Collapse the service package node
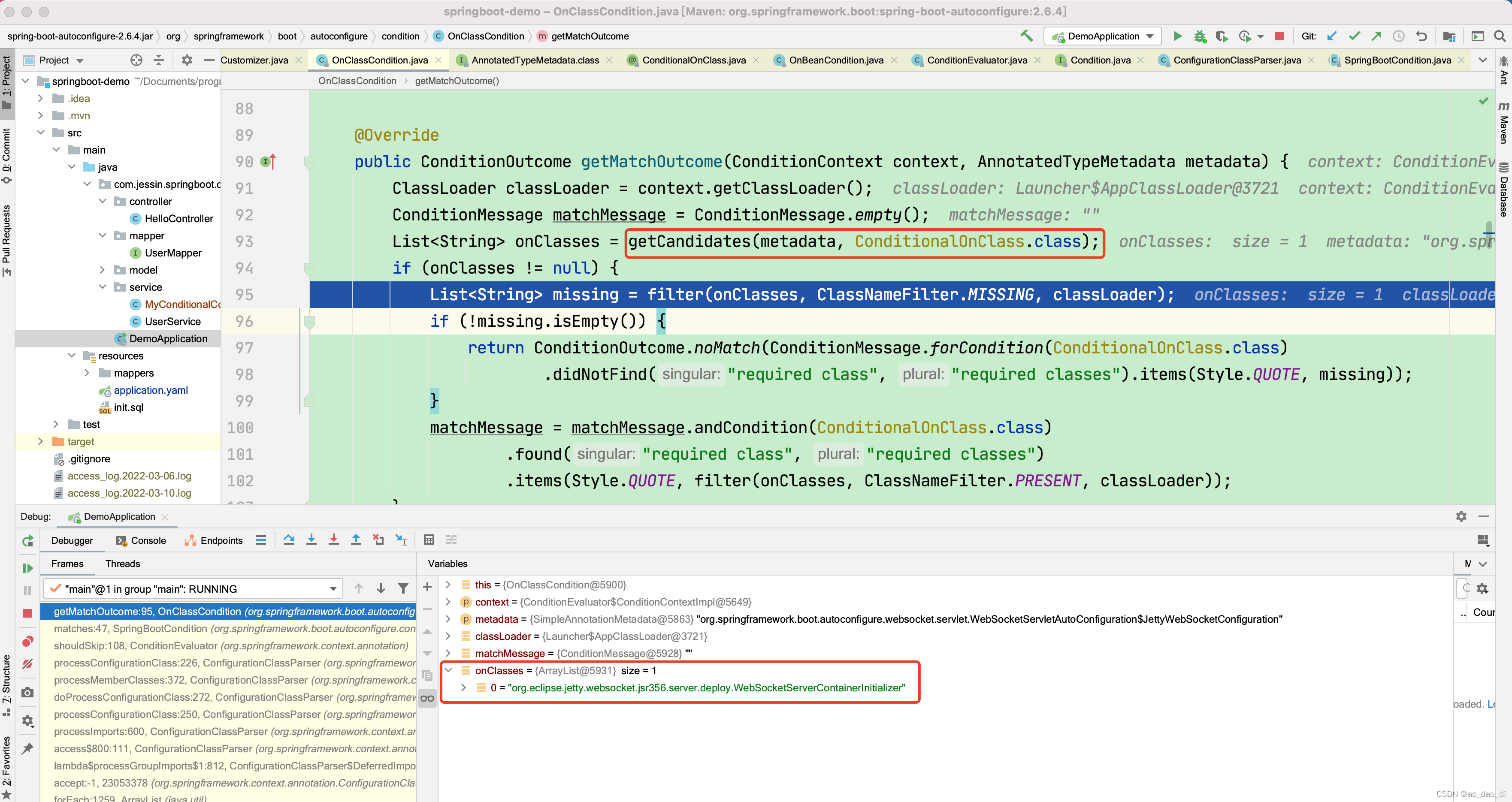The image size is (1512, 802). coord(103,287)
